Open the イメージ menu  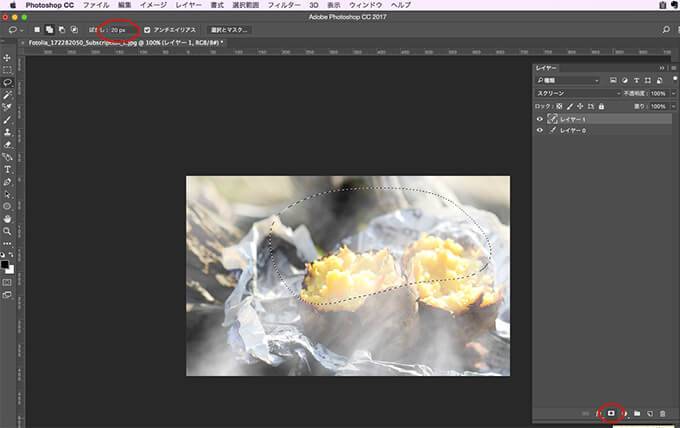click(x=153, y=5)
